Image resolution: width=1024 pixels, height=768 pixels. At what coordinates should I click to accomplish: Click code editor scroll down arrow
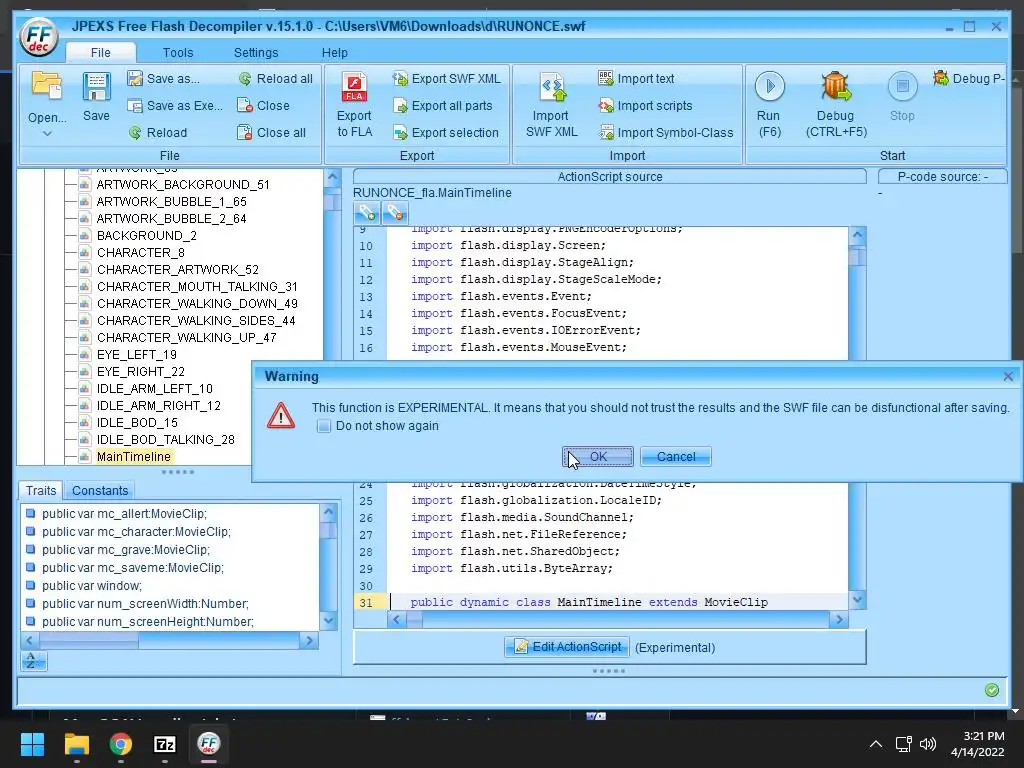[858, 600]
